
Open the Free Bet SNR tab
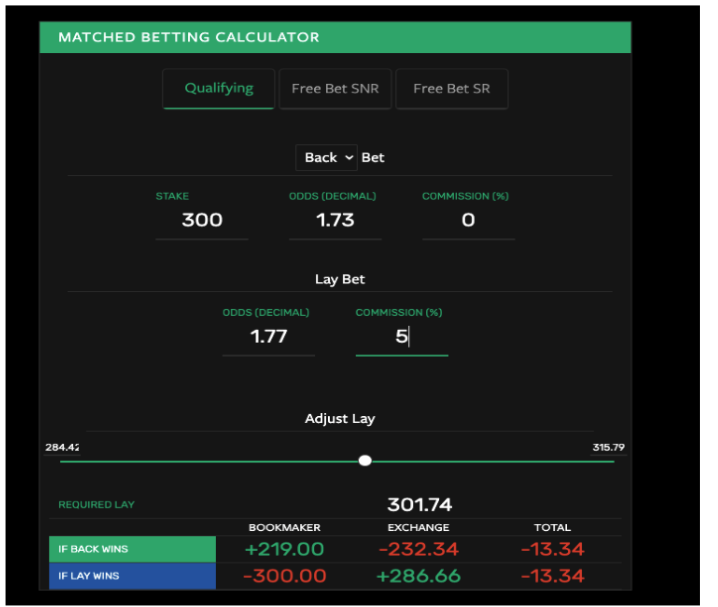point(335,88)
